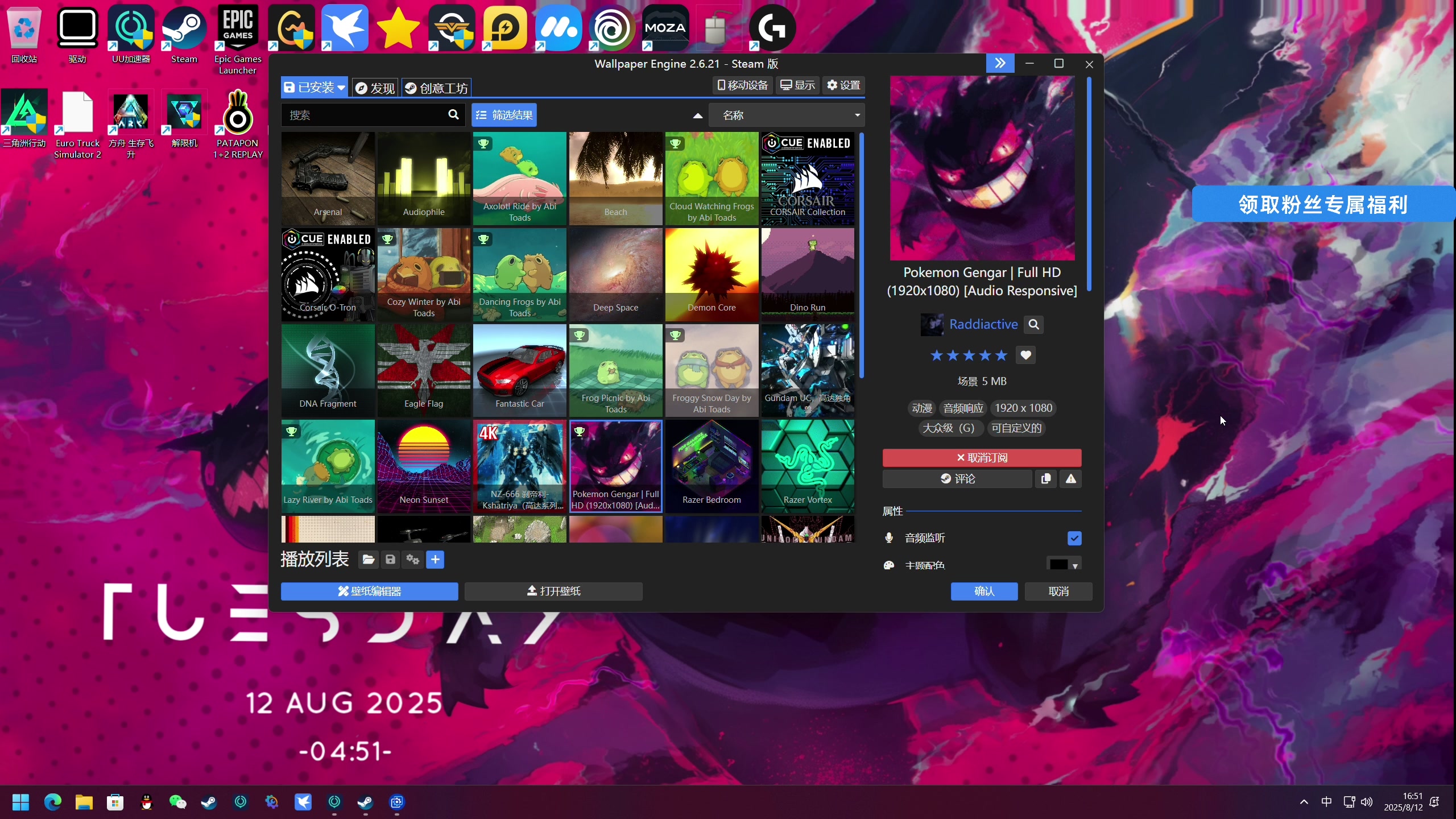The image size is (1456, 819).
Task: Open PATAPON 1+2 REPLAY desktop shortcut
Action: 238,124
